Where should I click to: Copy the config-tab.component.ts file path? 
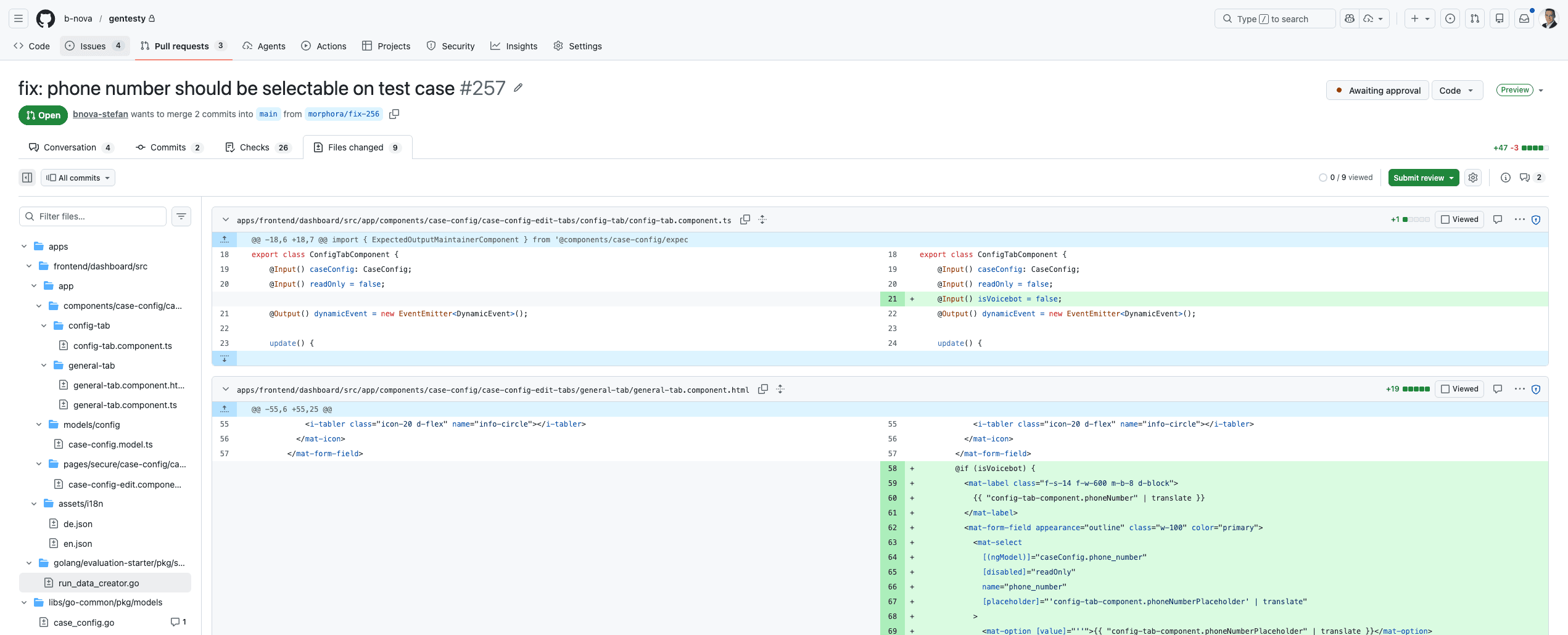coord(745,219)
